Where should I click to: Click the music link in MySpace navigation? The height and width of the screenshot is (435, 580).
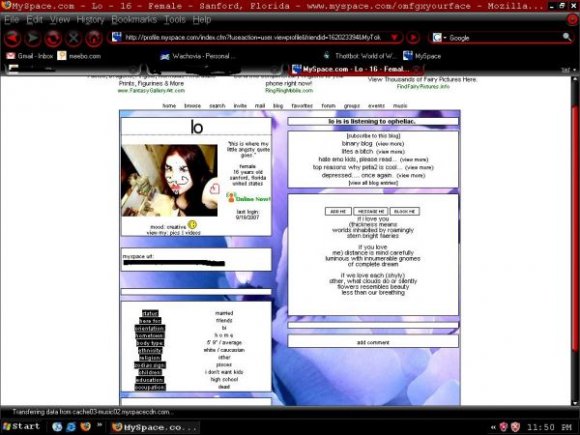click(x=400, y=106)
